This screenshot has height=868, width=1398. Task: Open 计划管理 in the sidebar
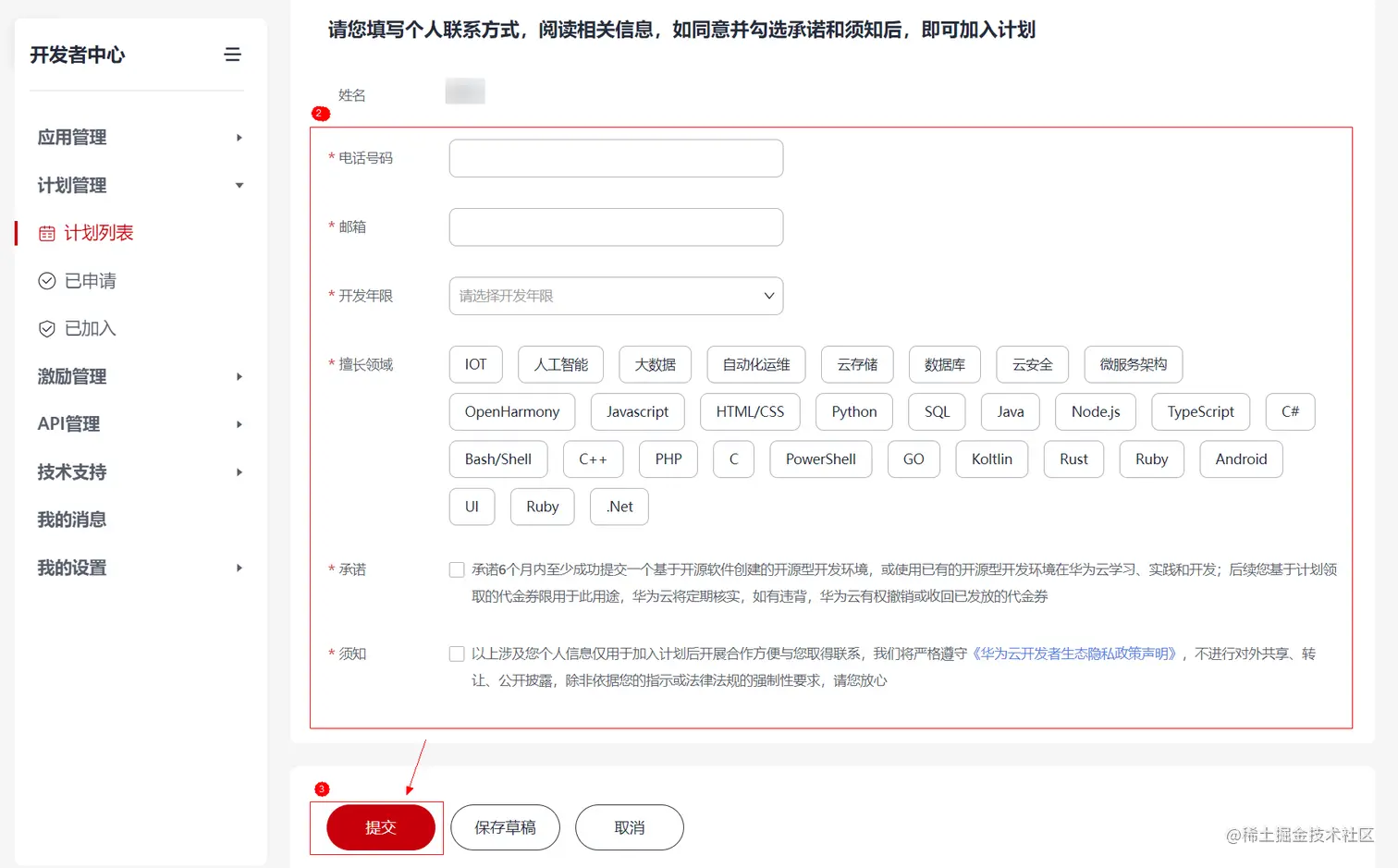pyautogui.click(x=72, y=186)
